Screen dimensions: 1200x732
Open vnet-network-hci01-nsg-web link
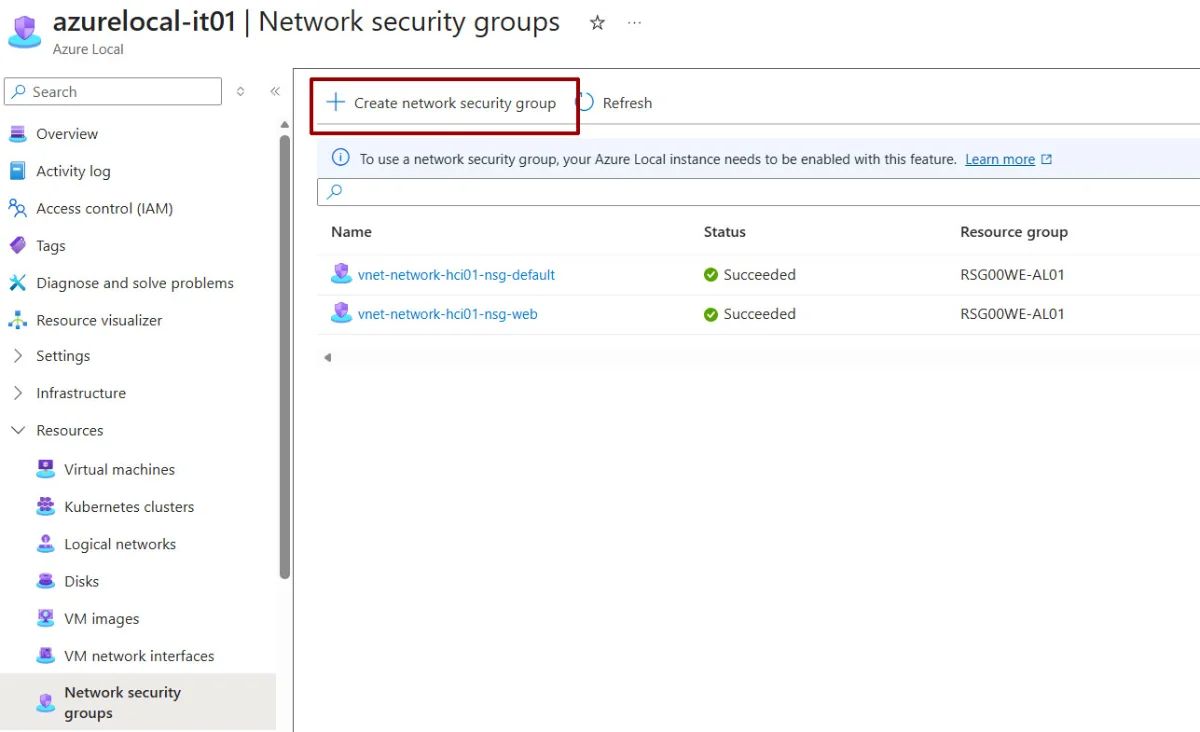click(448, 313)
